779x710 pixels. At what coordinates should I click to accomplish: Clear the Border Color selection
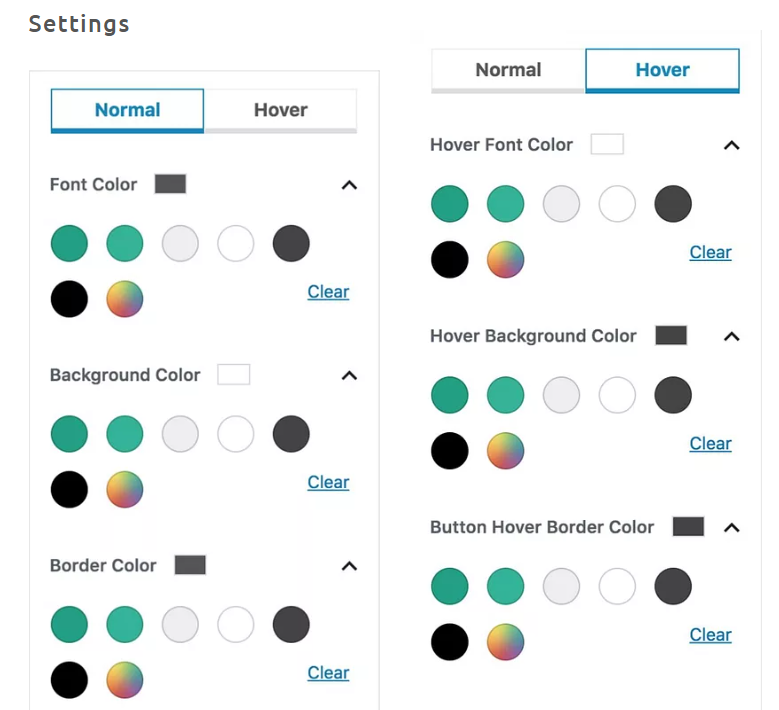point(328,673)
